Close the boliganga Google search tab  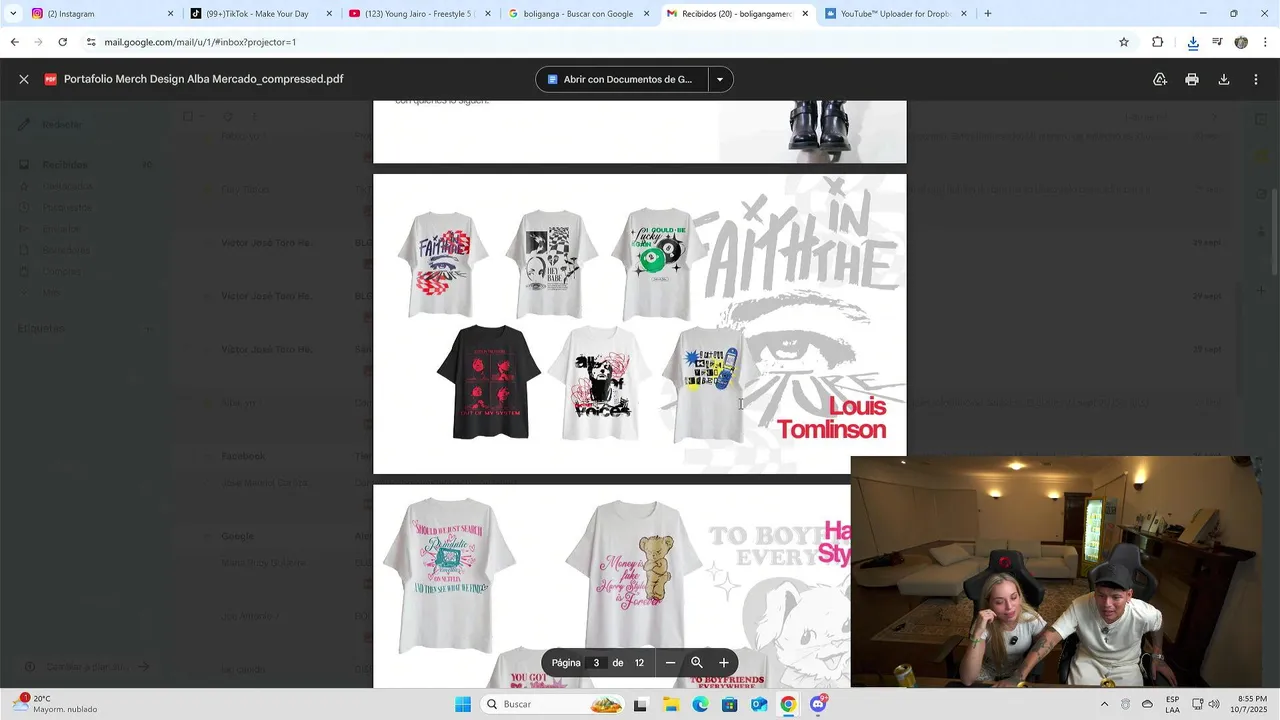[x=647, y=14]
